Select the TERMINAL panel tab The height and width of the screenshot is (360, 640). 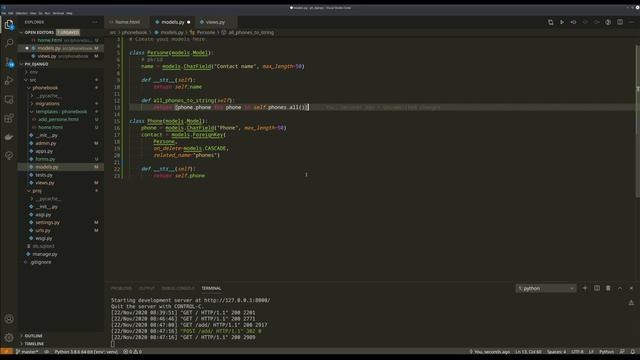click(211, 289)
